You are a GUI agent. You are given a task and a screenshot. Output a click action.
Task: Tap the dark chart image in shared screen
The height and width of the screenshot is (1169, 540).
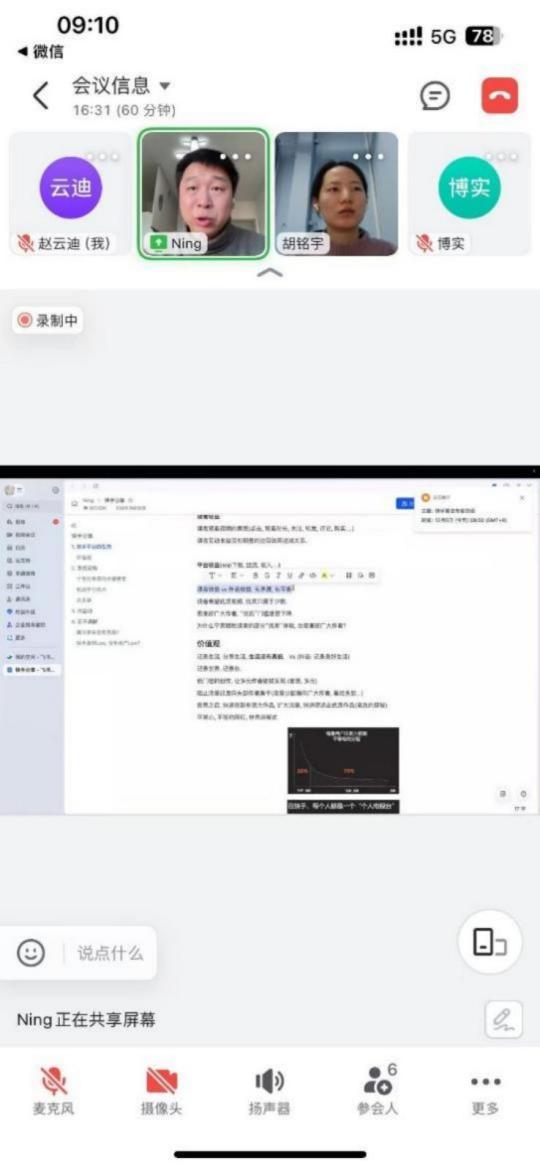click(343, 761)
